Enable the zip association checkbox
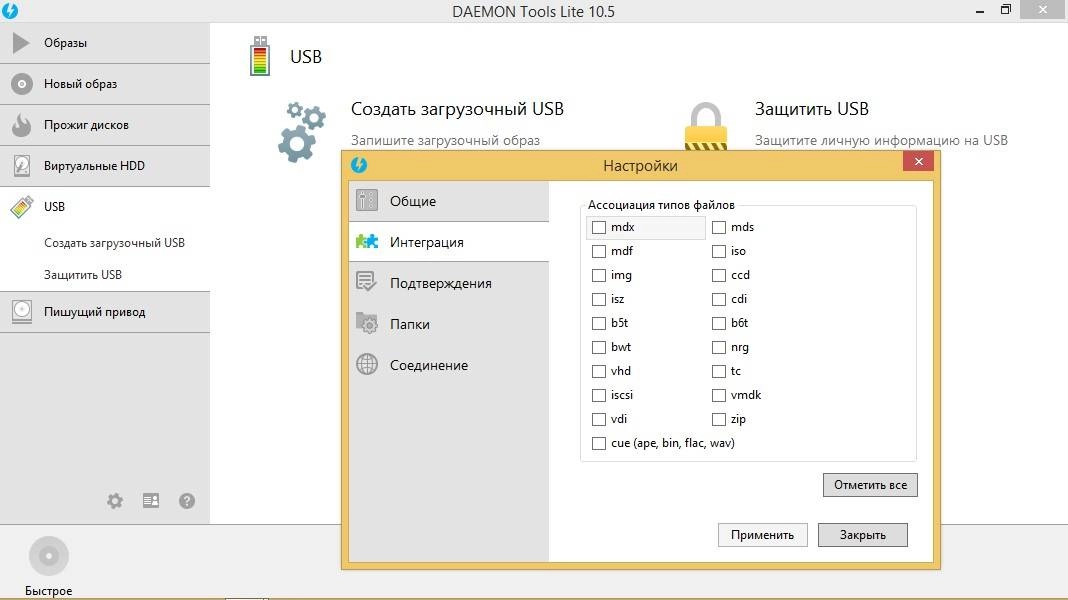1068x600 pixels. pyautogui.click(x=719, y=419)
